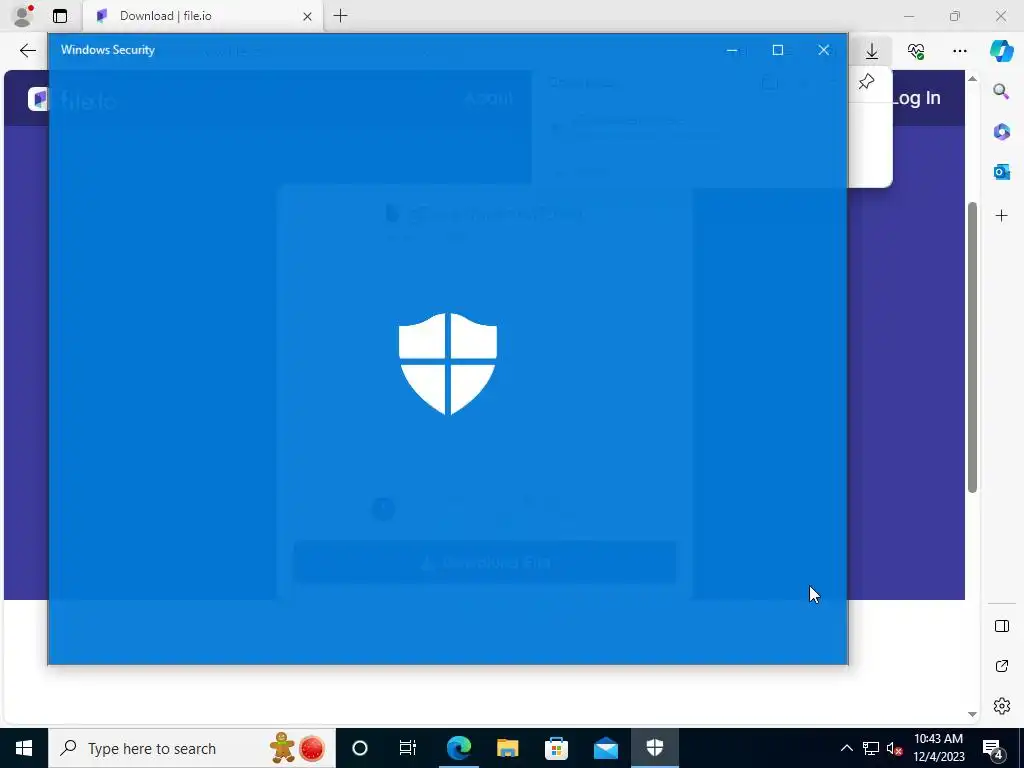
Task: Open Cortana circle icon on taskbar
Action: pos(360,748)
